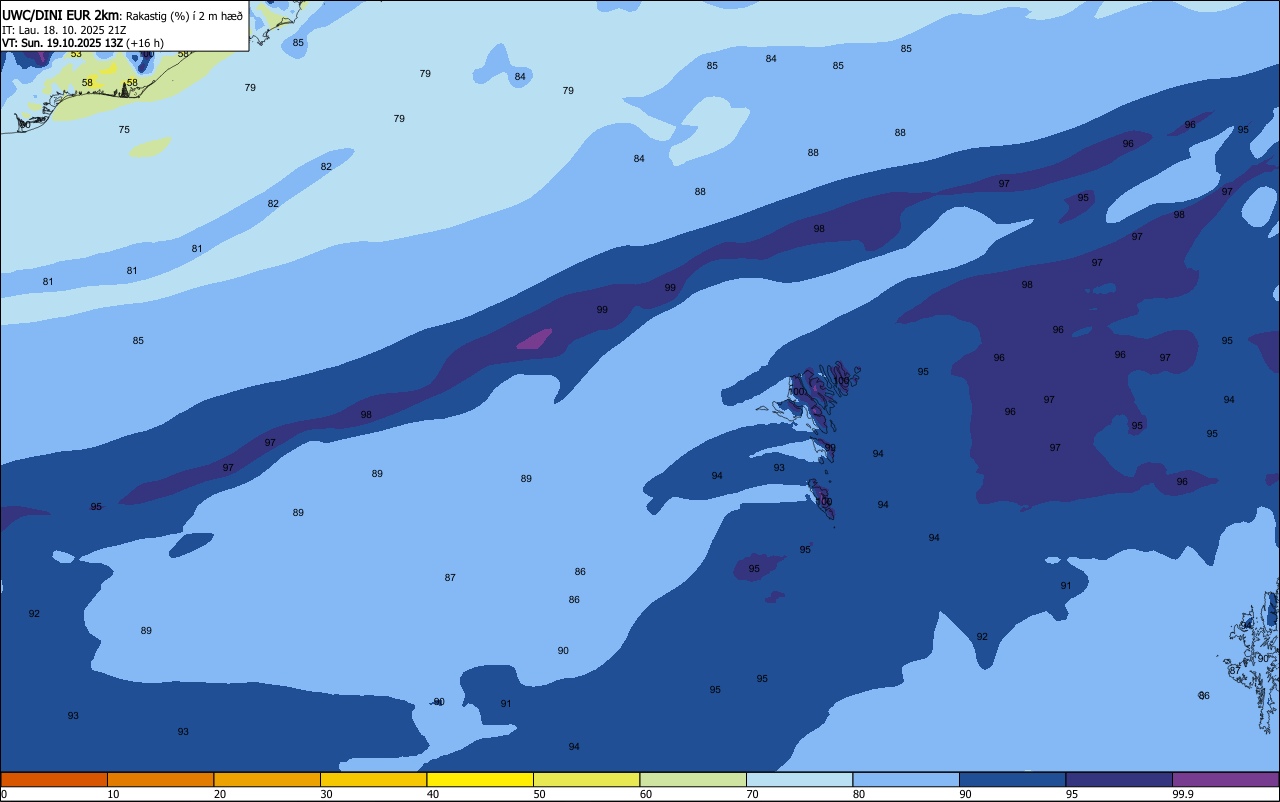1280x802 pixels.
Task: Click the "30" legend tick label
Action: click(x=326, y=794)
